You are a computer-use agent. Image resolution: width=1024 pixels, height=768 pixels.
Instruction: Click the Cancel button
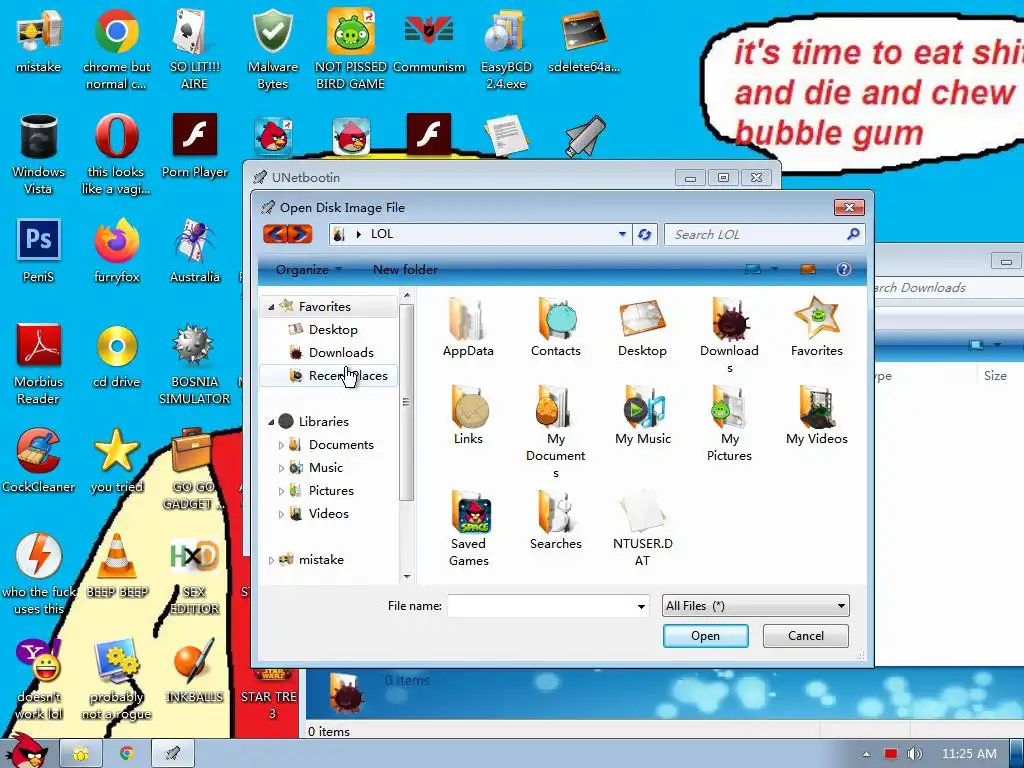805,635
